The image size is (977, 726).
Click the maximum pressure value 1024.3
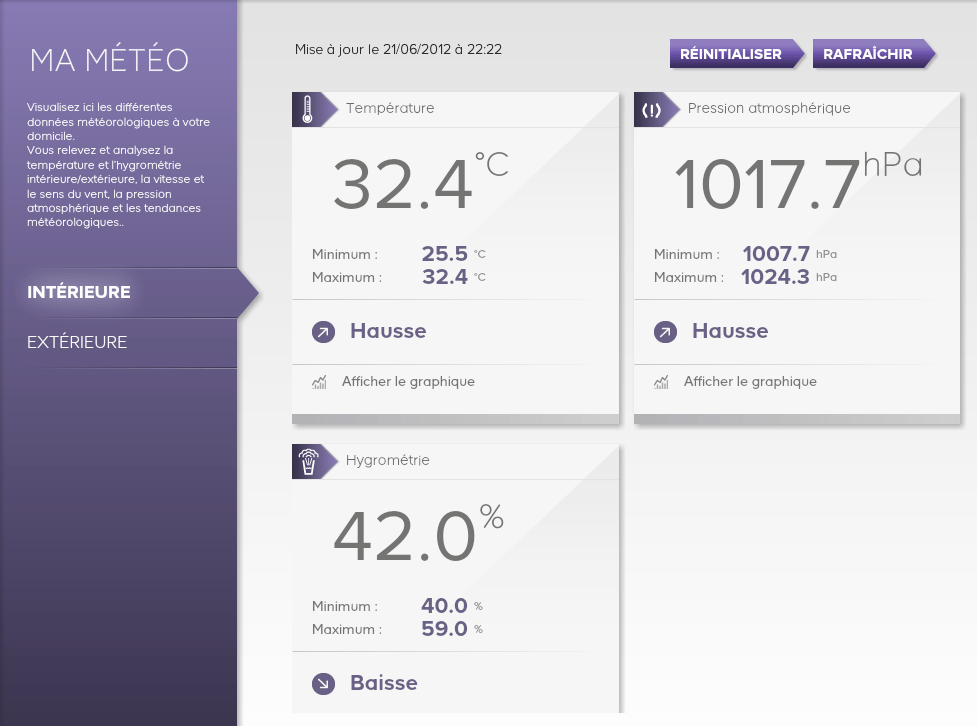tap(775, 277)
